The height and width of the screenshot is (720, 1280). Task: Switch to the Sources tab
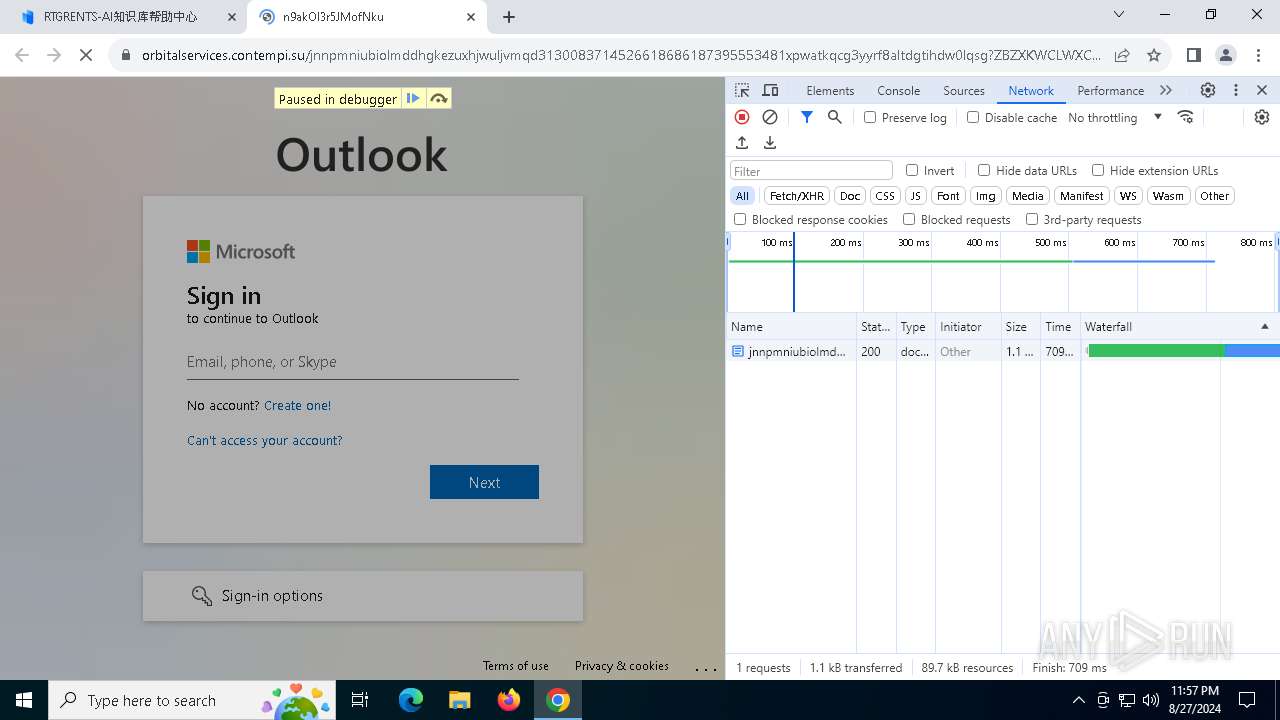coord(964,90)
